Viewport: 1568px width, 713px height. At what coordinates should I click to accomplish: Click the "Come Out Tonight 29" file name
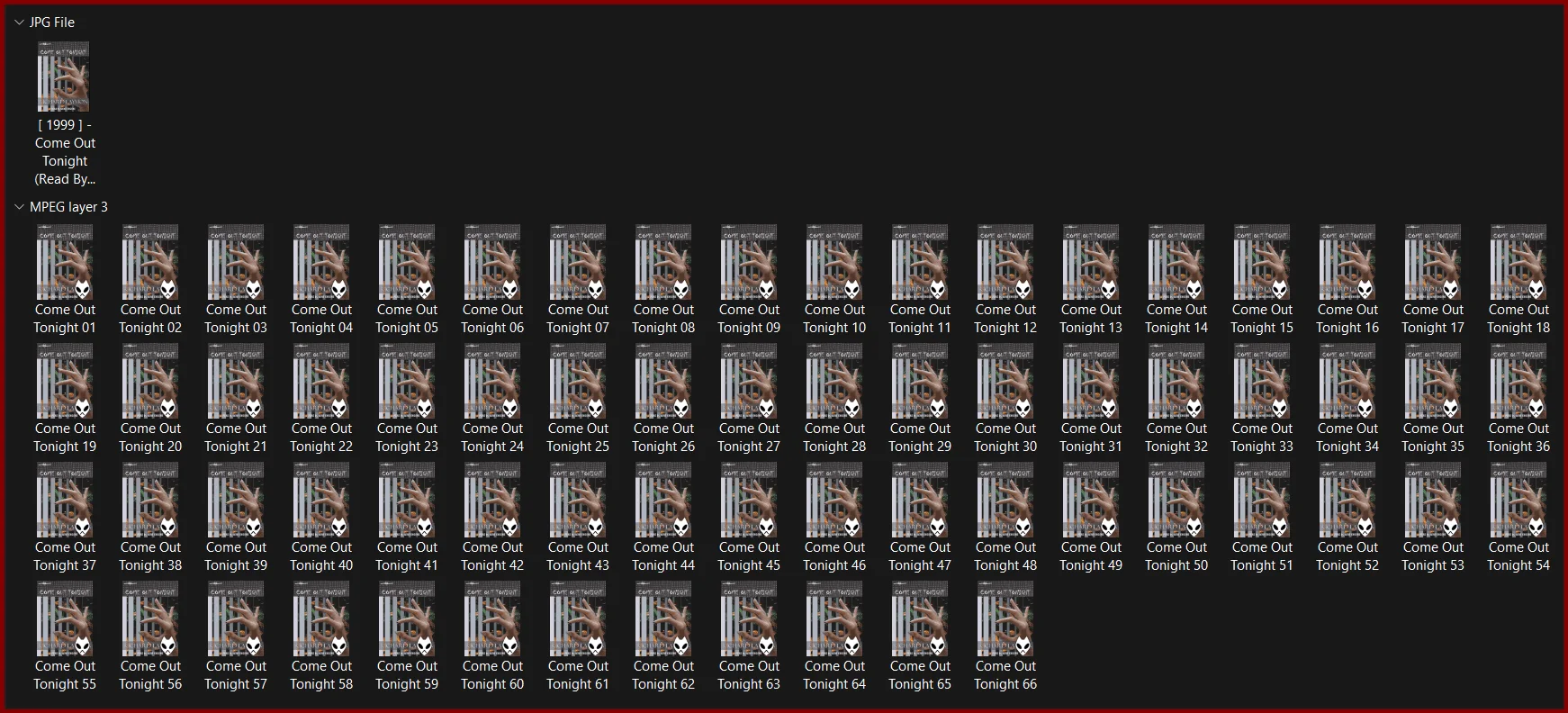tap(920, 438)
